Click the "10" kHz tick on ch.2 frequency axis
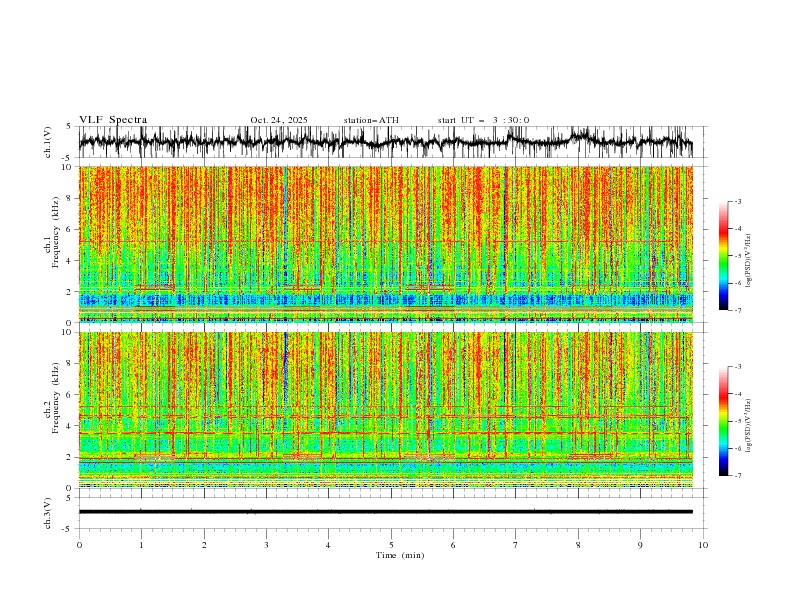 [68, 332]
